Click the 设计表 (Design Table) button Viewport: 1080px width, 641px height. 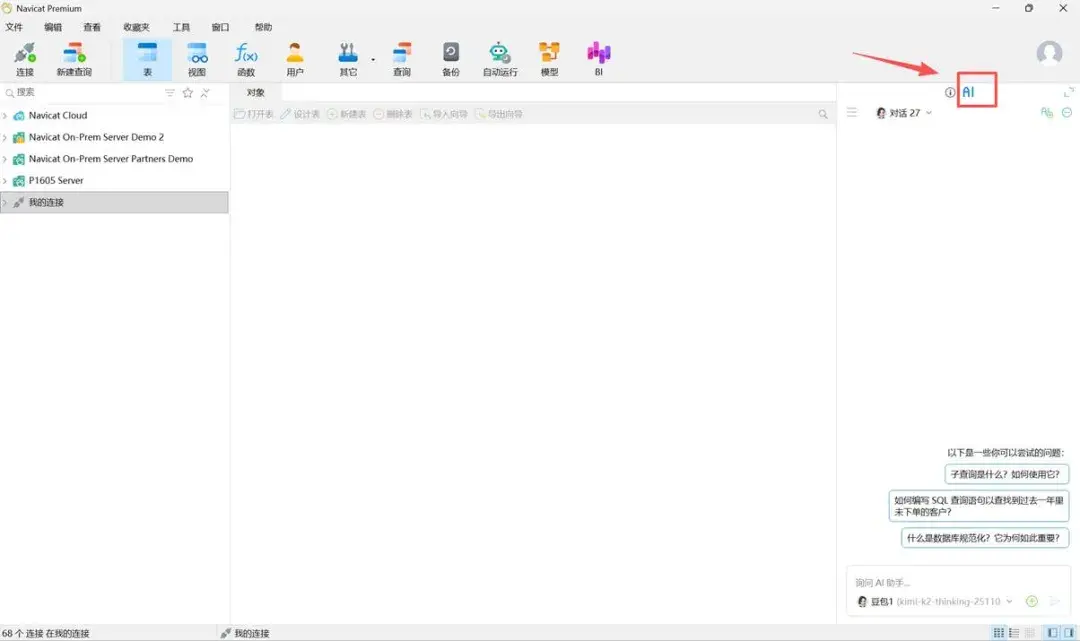[x=300, y=114]
